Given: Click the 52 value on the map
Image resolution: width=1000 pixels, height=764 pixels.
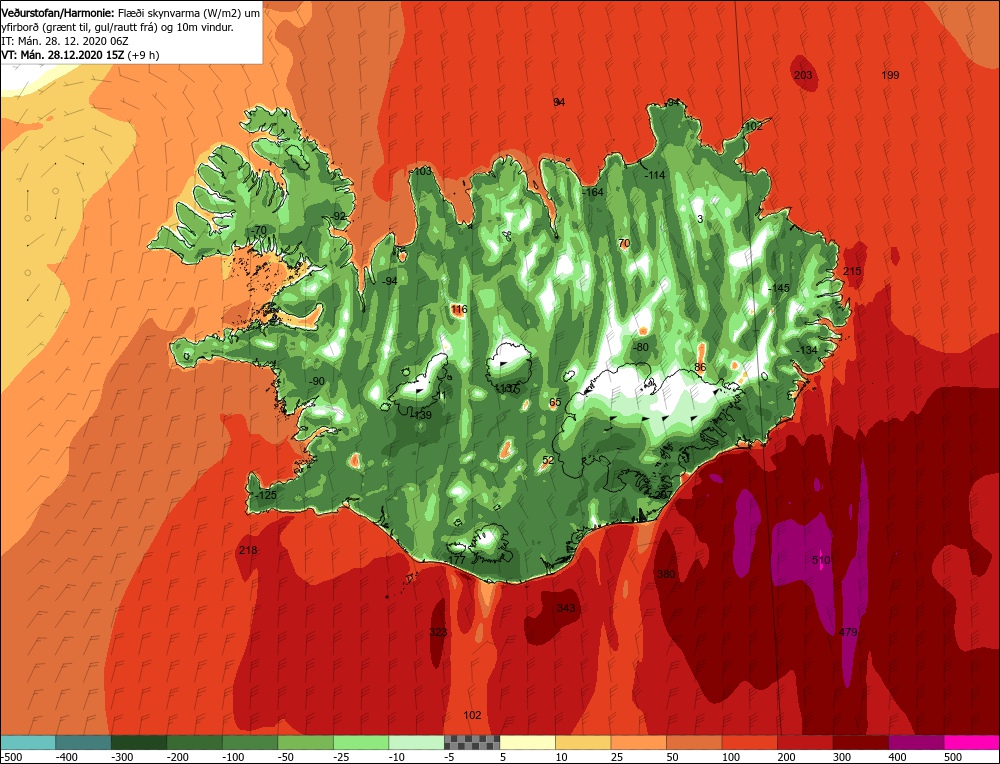Looking at the screenshot, I should click(x=548, y=460).
